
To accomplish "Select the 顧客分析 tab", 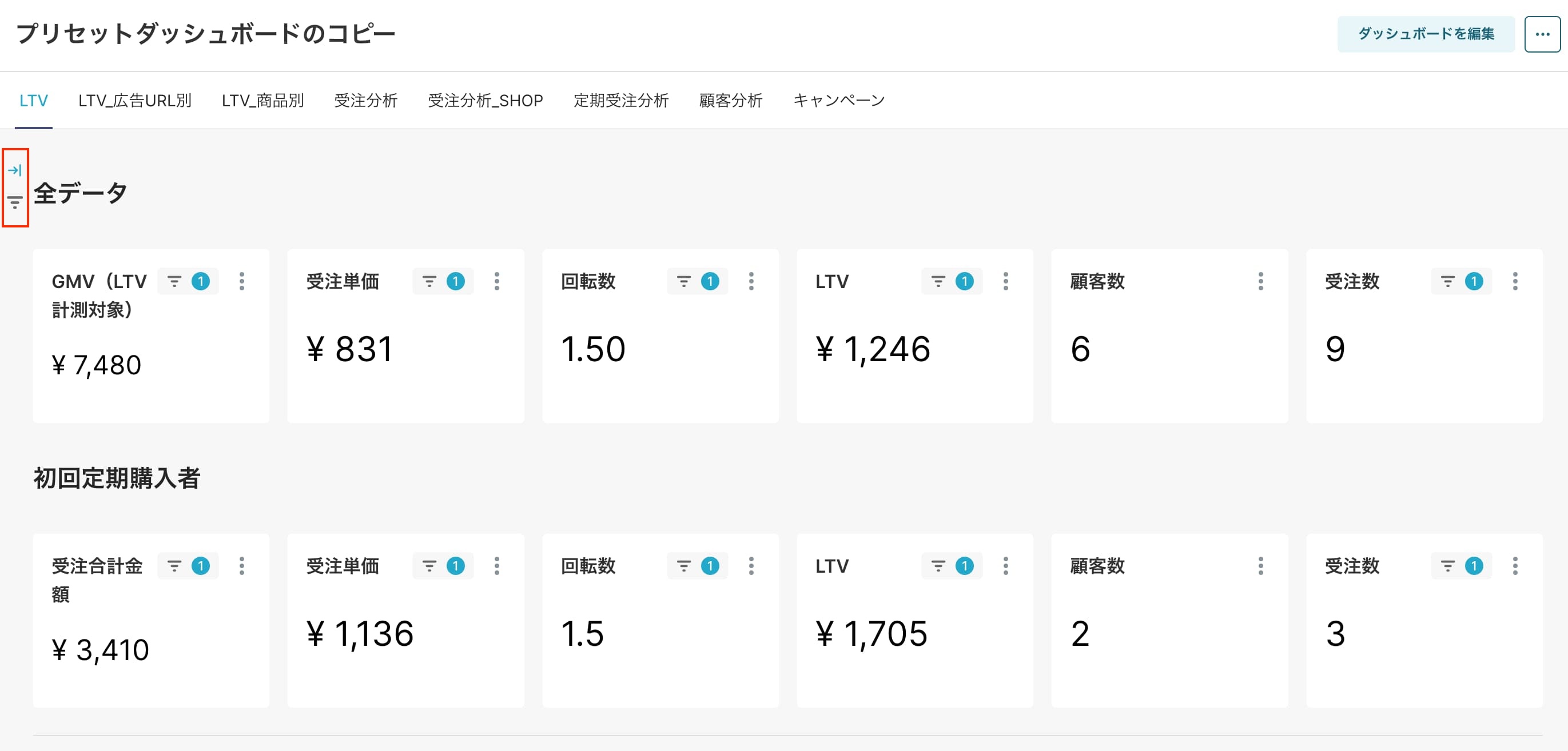I will 730,101.
